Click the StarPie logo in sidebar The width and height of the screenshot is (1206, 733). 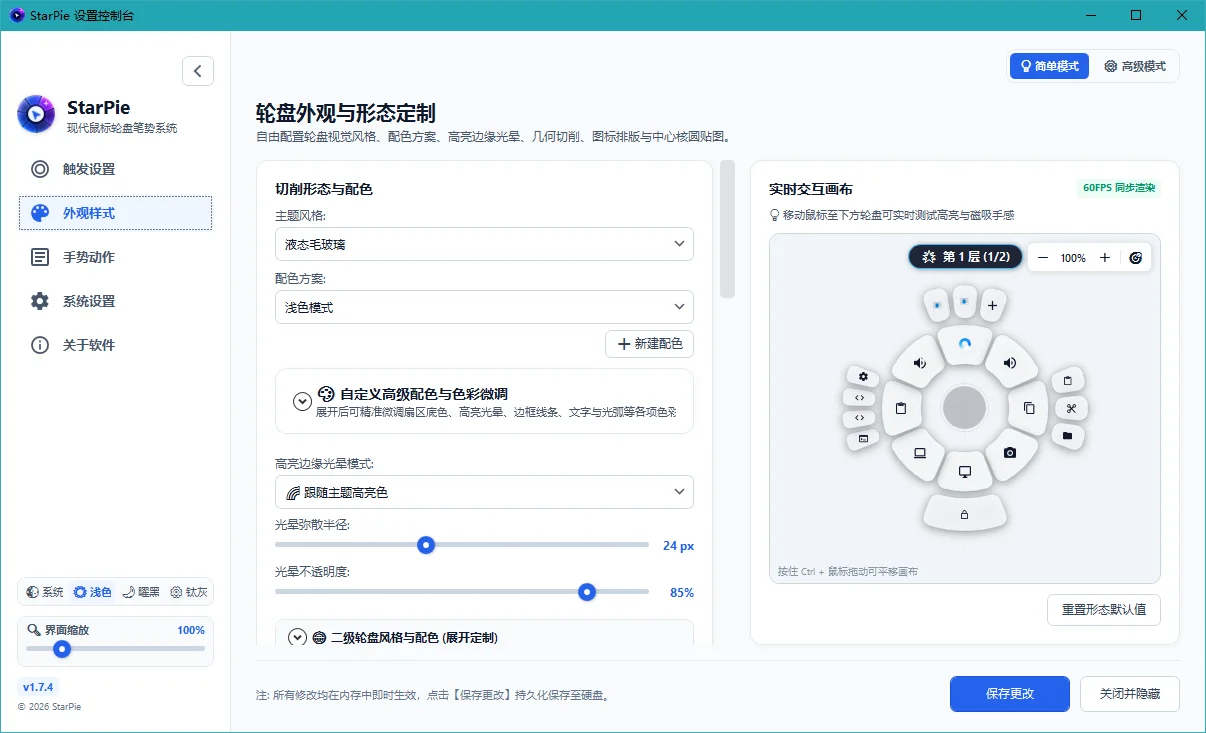[37, 114]
